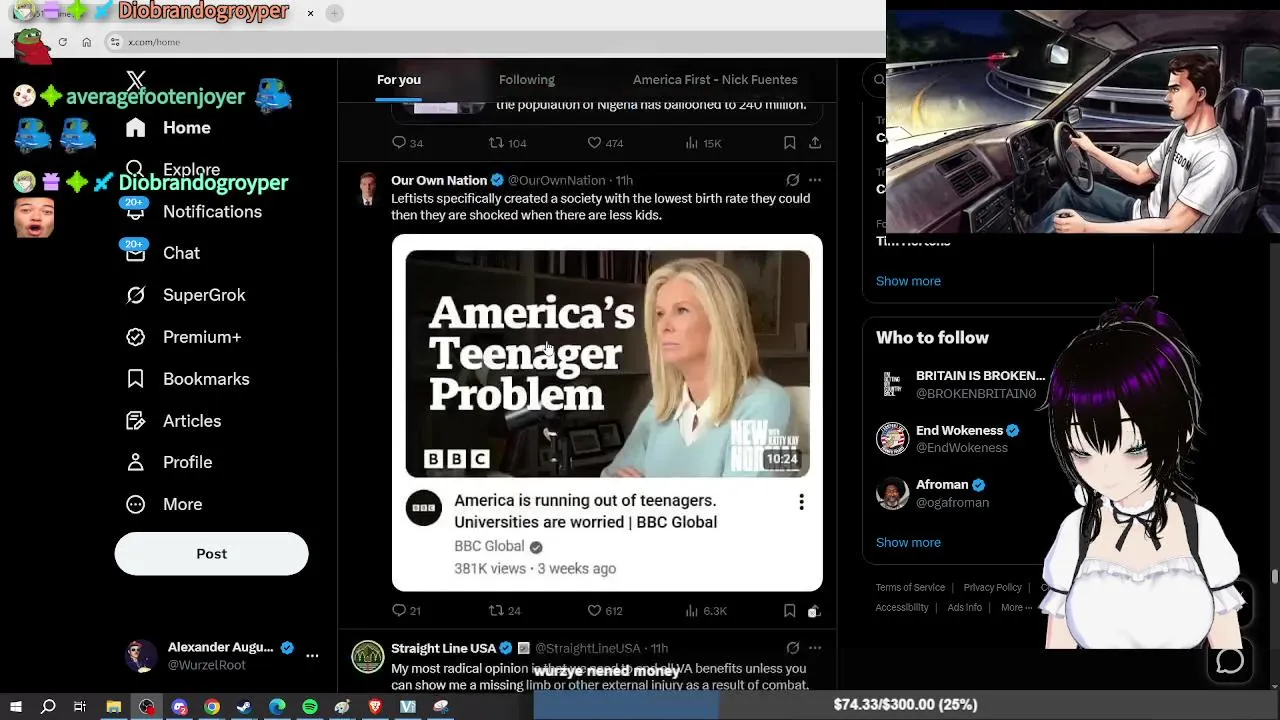The height and width of the screenshot is (720, 1280).
Task: Click the Home house icon
Action: [x=136, y=128]
